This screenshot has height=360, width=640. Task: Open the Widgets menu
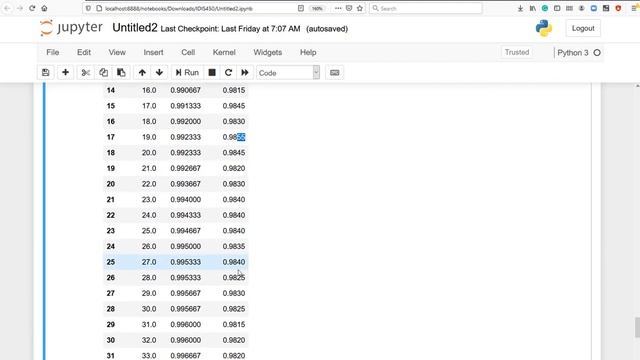(267, 52)
